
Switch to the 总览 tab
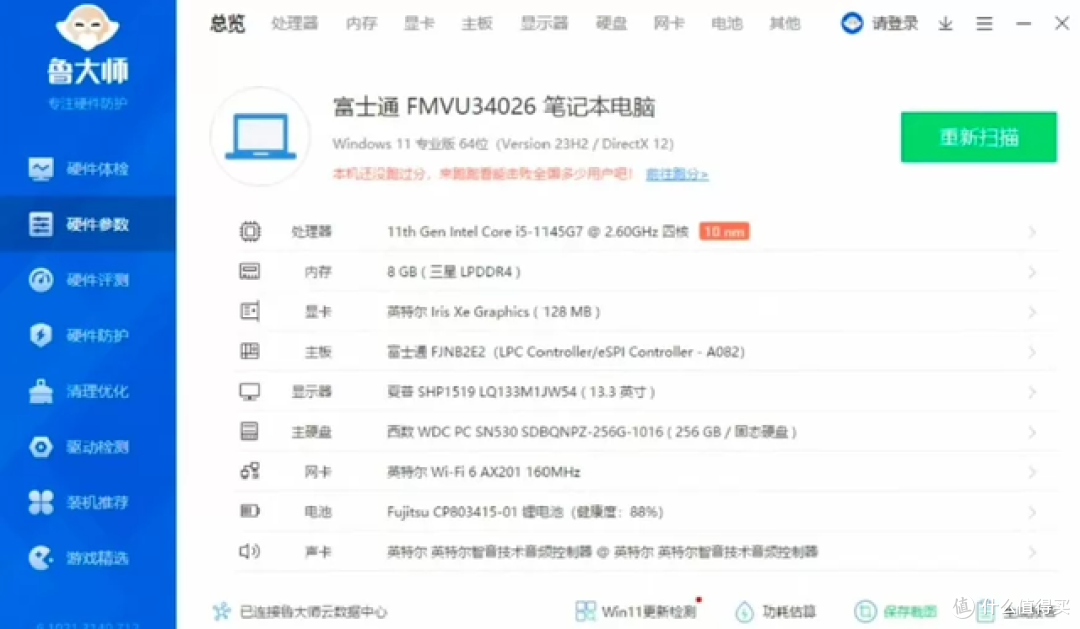point(227,23)
